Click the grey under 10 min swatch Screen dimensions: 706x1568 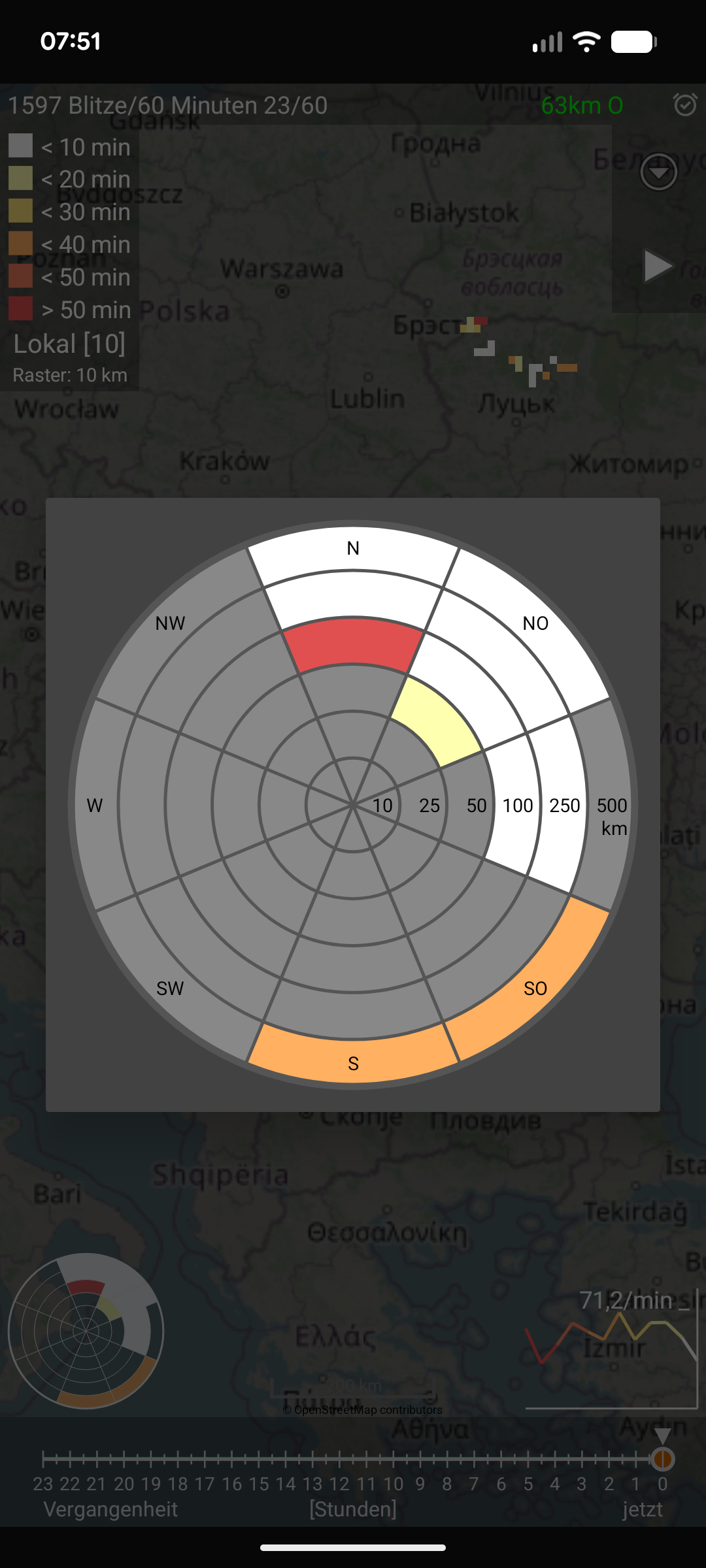[x=20, y=146]
